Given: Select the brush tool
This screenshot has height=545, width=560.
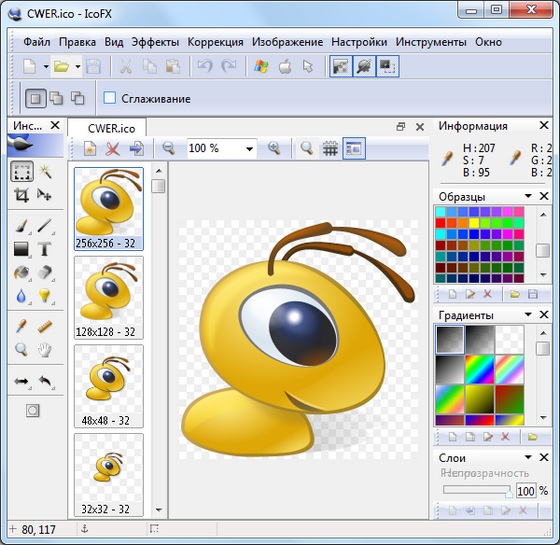Looking at the screenshot, I should coord(22,226).
